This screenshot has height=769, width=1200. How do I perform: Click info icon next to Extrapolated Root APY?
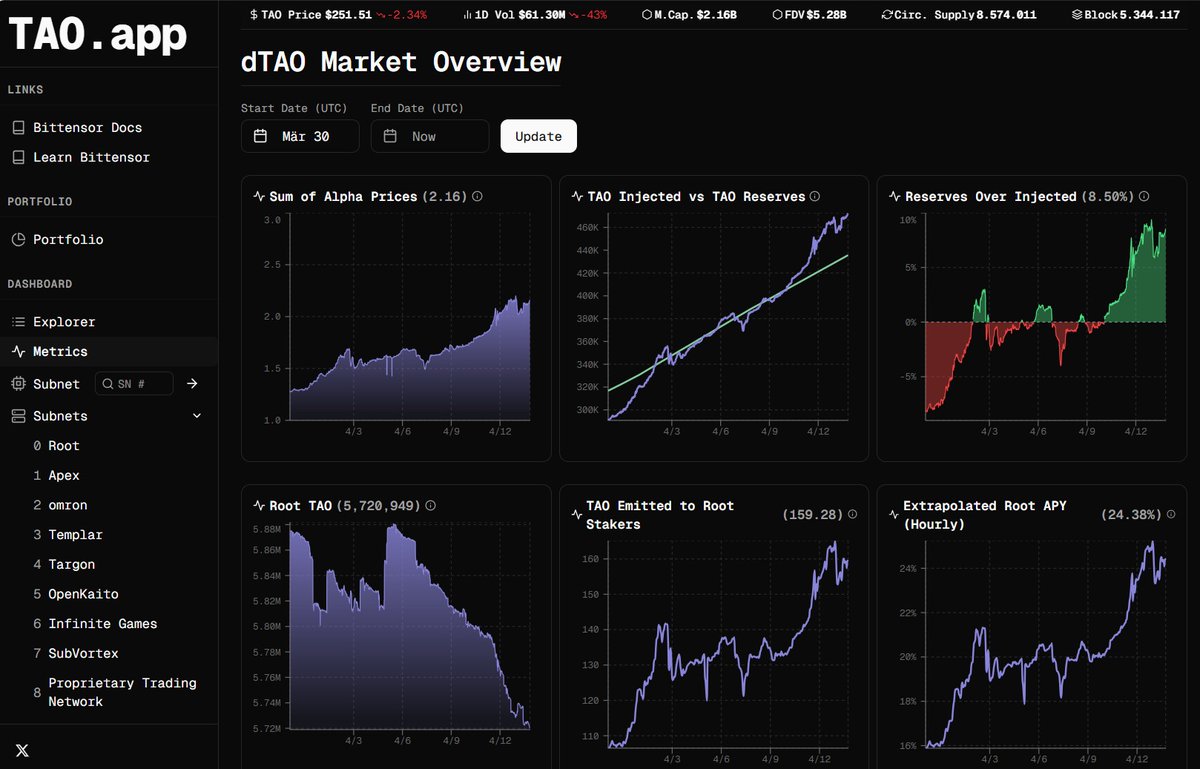pos(1171,514)
